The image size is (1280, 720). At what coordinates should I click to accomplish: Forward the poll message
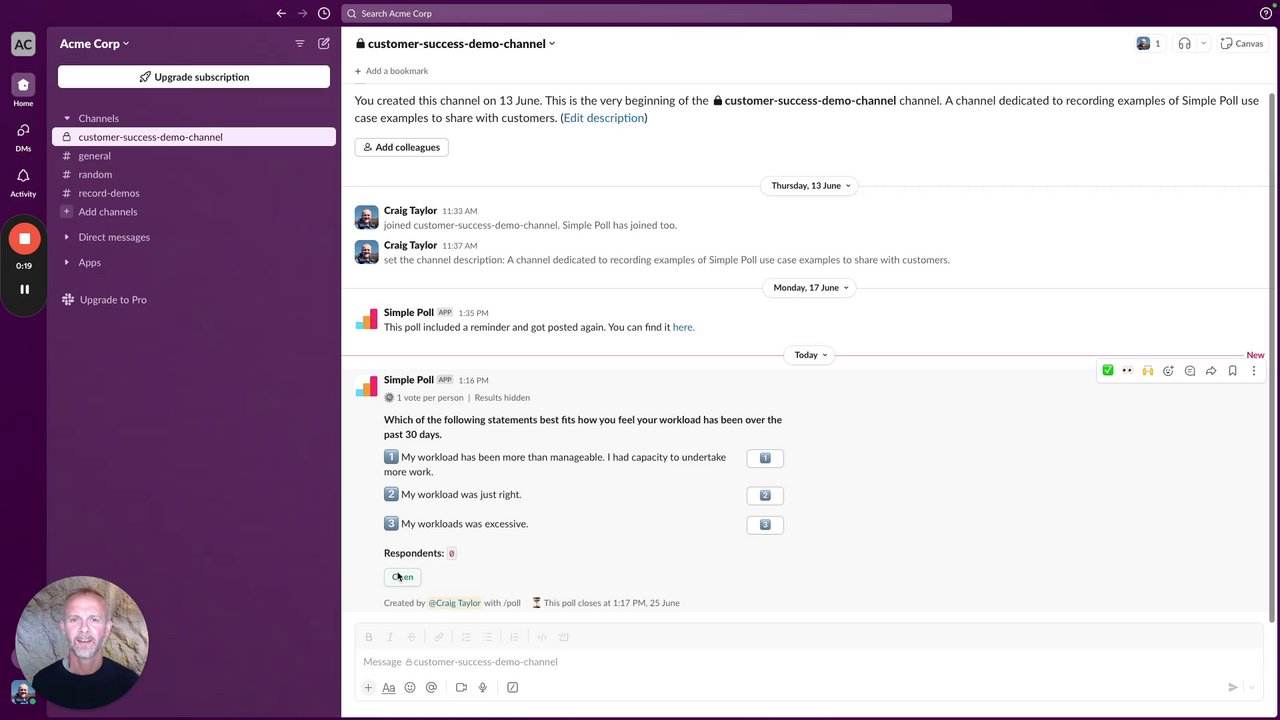[x=1211, y=370]
